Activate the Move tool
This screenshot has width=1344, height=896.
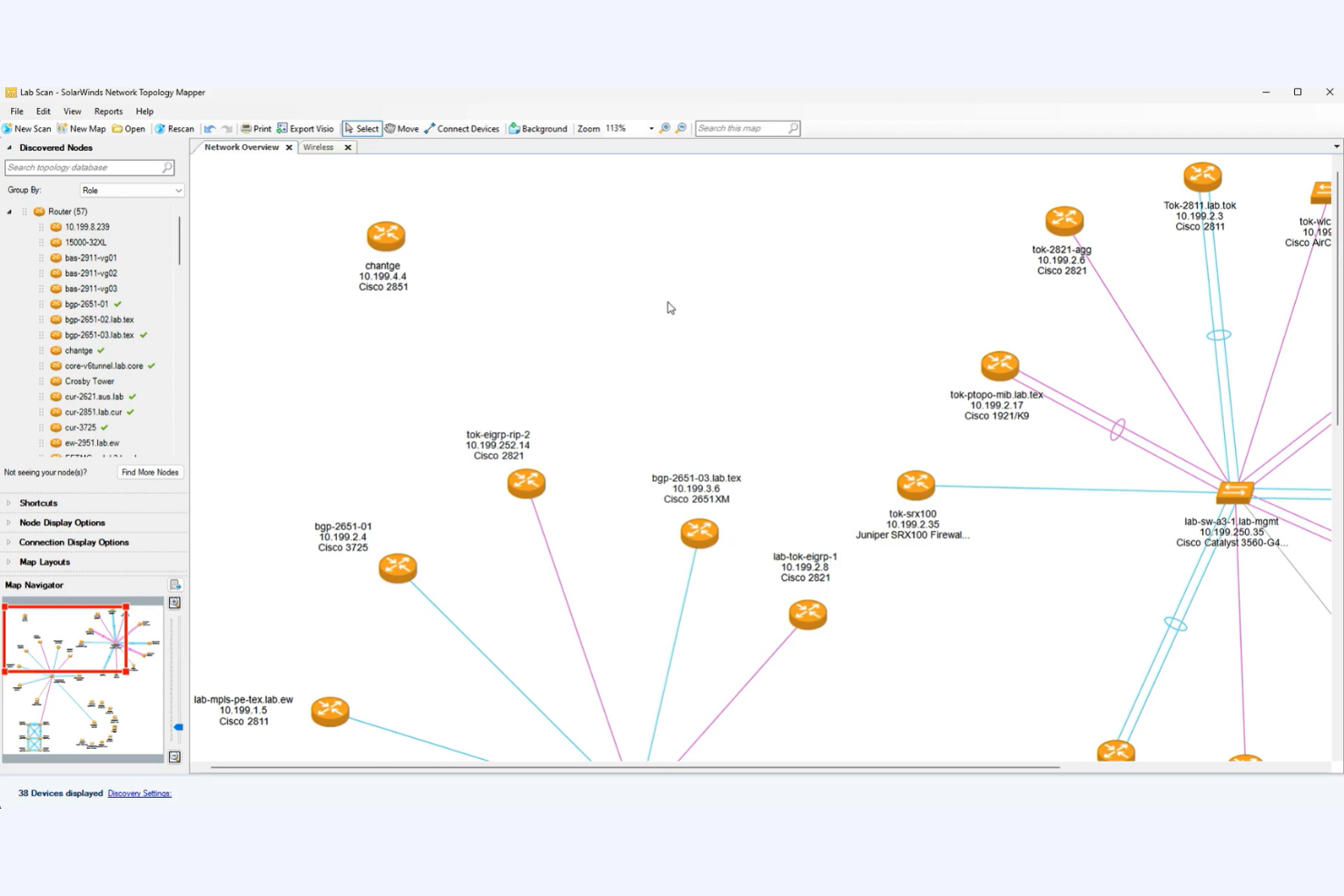coord(402,128)
